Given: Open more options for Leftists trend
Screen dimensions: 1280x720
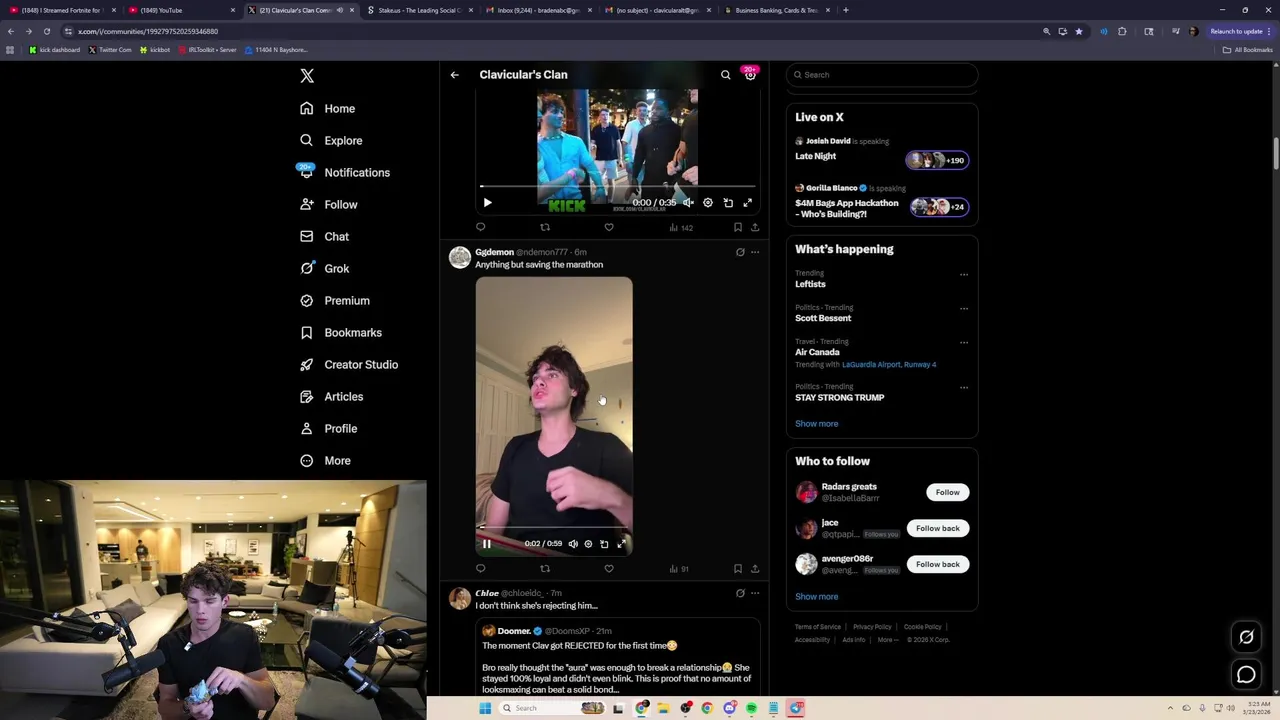Looking at the screenshot, I should pyautogui.click(x=964, y=275).
